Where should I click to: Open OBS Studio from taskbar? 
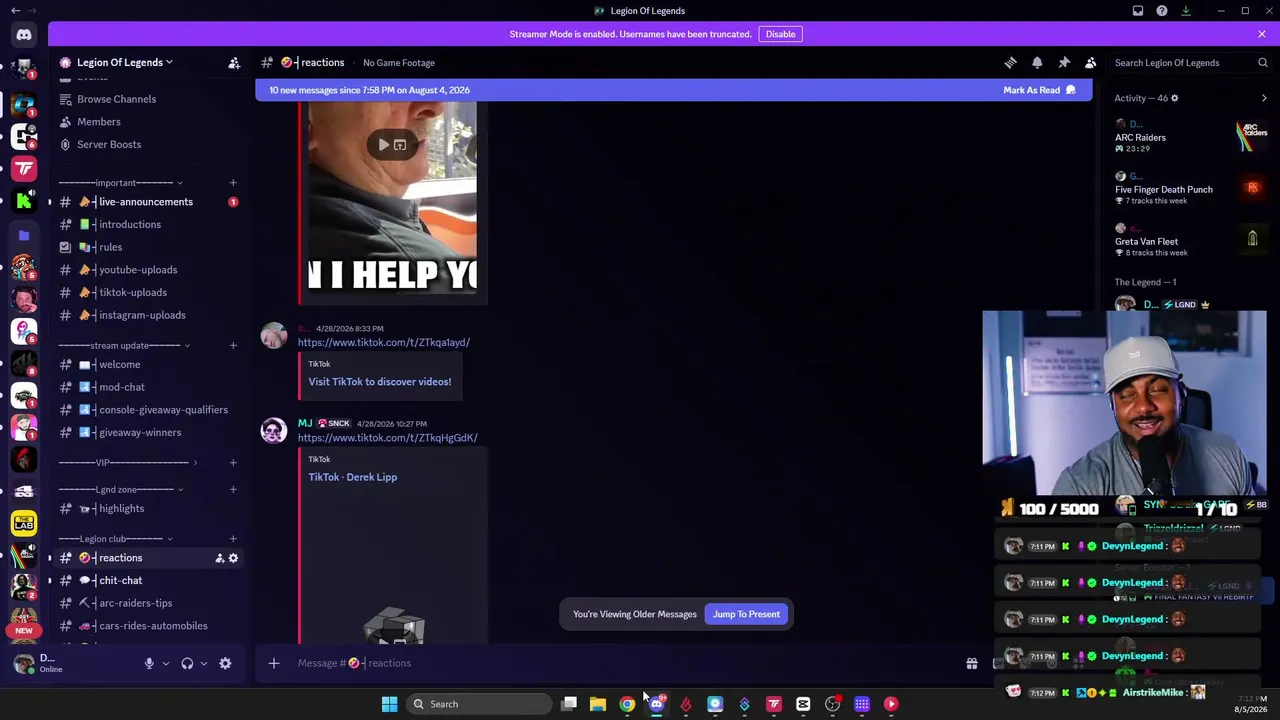click(832, 704)
